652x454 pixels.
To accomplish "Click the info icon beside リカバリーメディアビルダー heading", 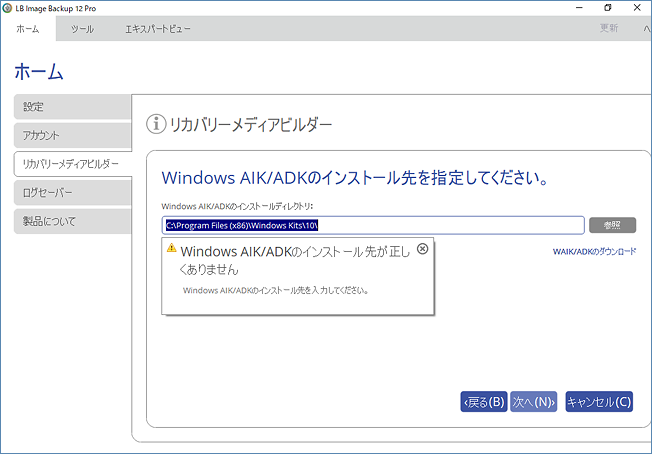I will pyautogui.click(x=156, y=124).
